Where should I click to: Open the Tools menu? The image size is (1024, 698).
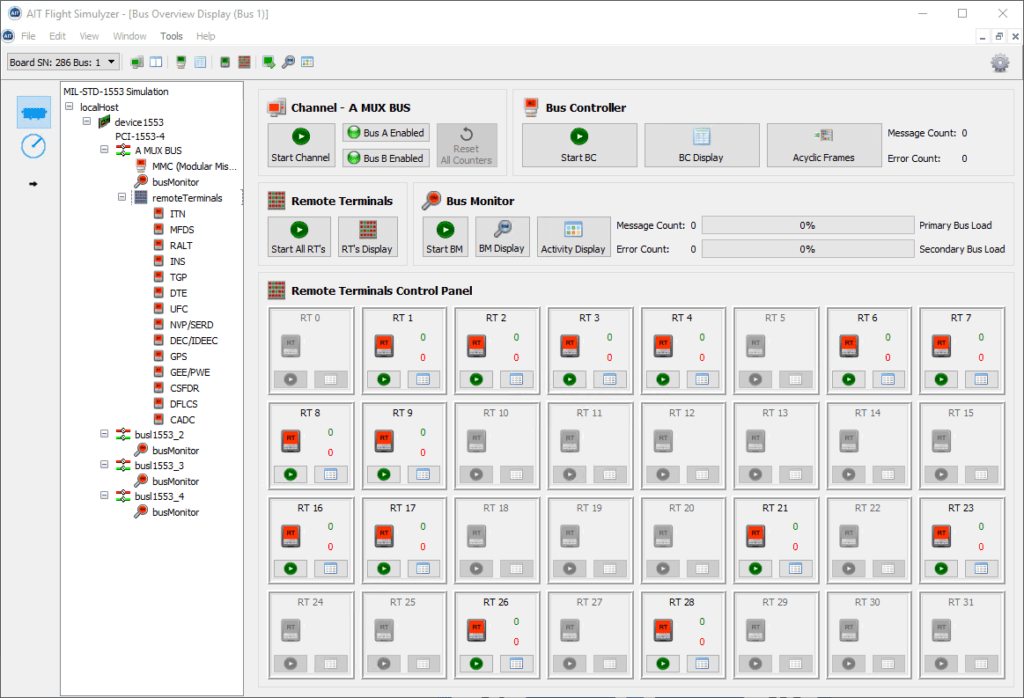point(171,36)
